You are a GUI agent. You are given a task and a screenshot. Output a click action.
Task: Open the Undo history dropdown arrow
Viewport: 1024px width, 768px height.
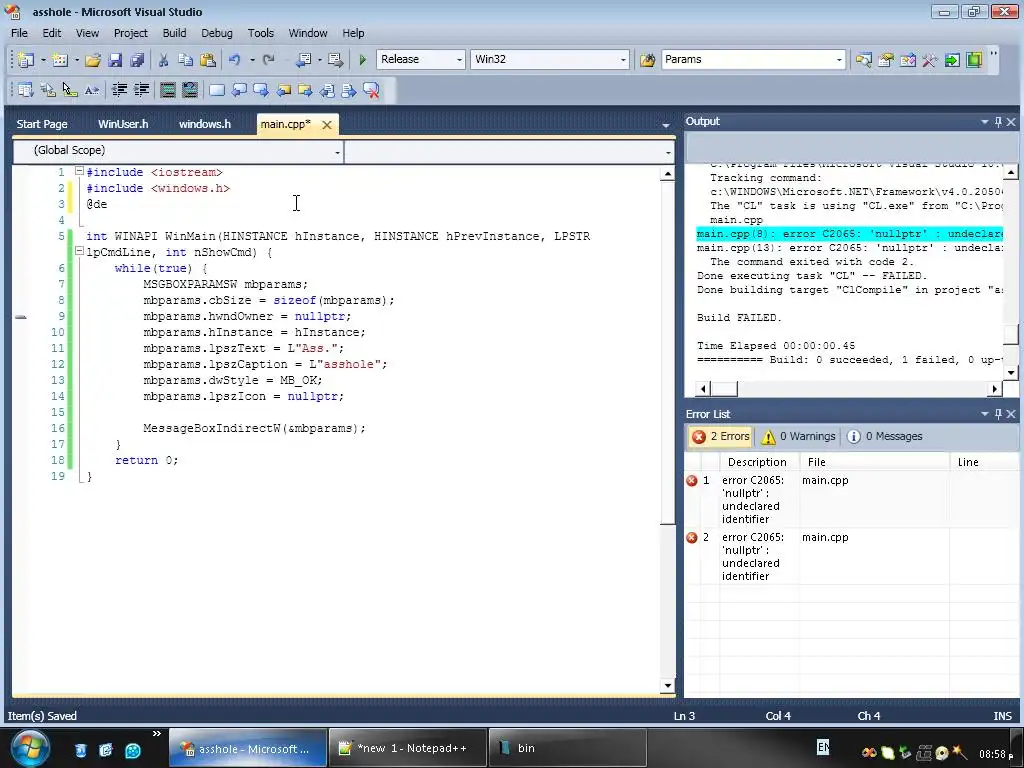pos(252,60)
